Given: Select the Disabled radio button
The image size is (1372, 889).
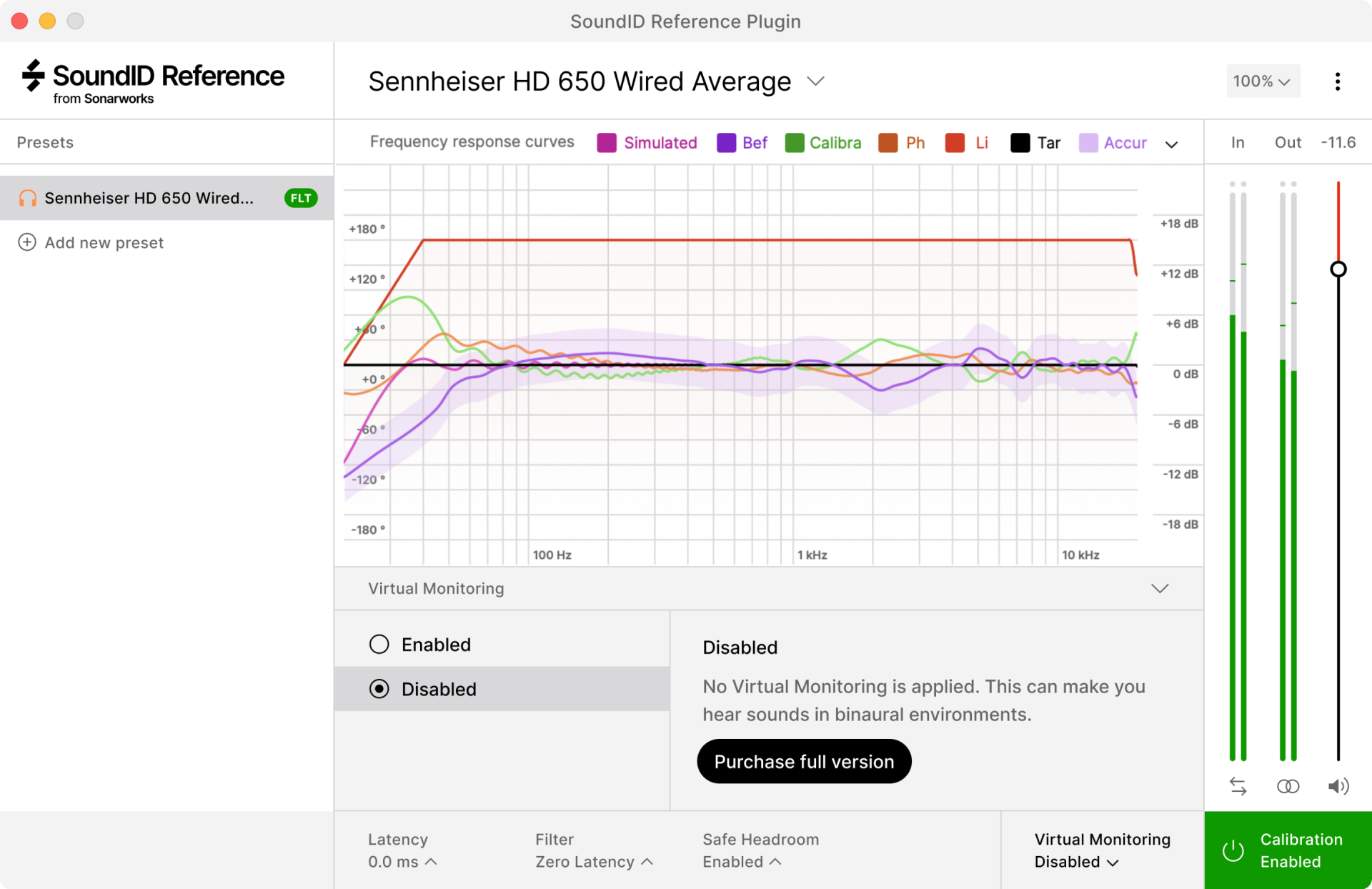Looking at the screenshot, I should point(379,688).
